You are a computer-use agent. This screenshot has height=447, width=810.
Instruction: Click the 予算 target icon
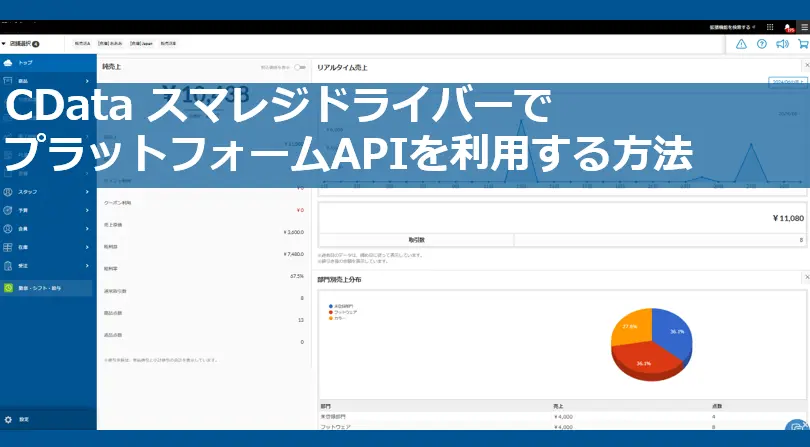click(x=8, y=210)
